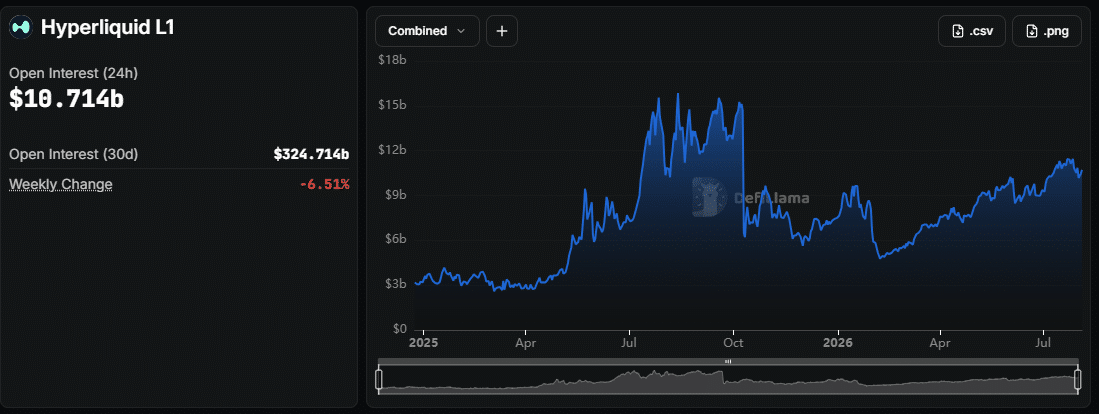
Task: Click the $10.714b open interest value
Action: tap(67, 99)
